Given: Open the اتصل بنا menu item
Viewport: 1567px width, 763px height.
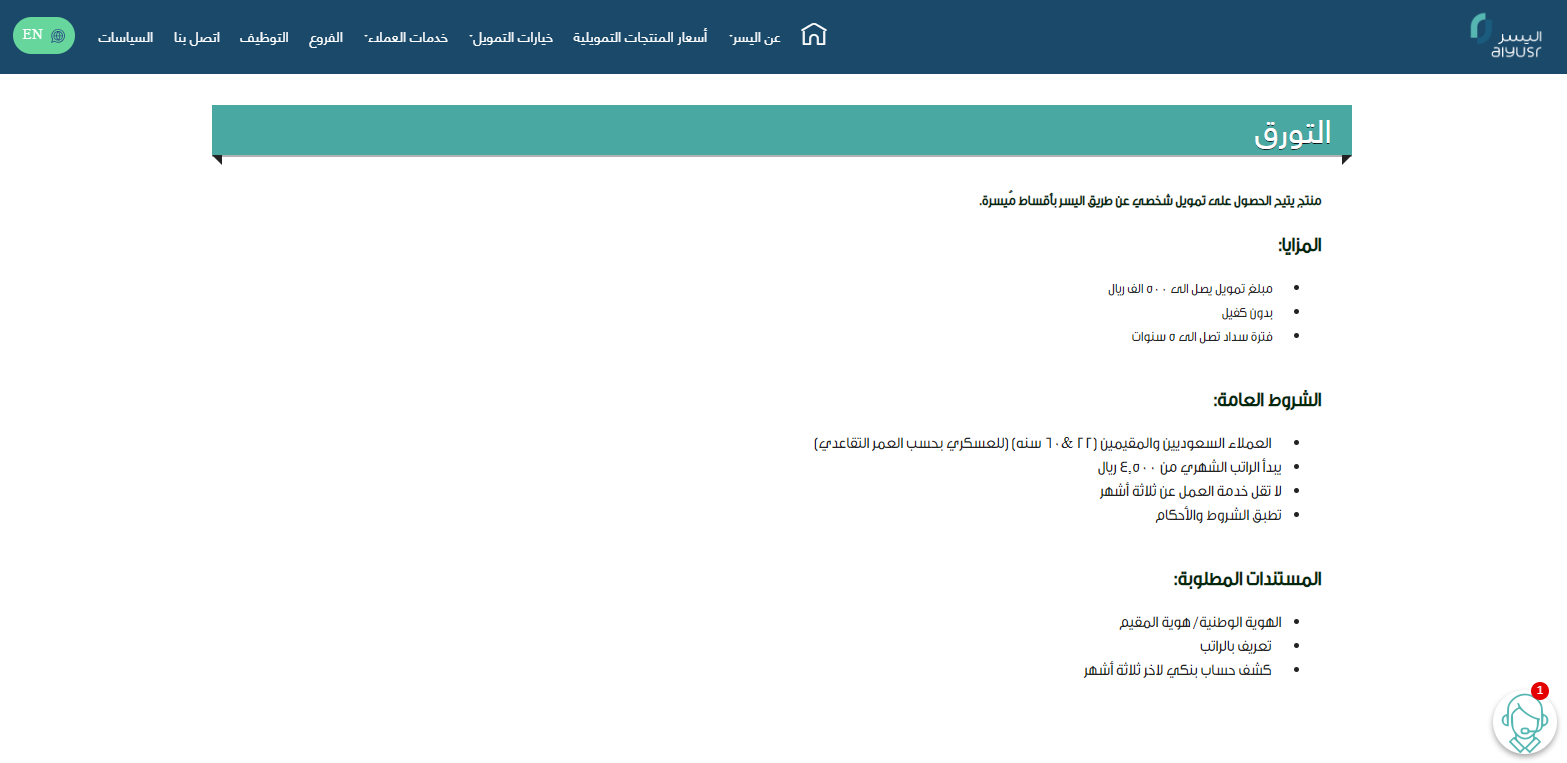Looking at the screenshot, I should (196, 38).
